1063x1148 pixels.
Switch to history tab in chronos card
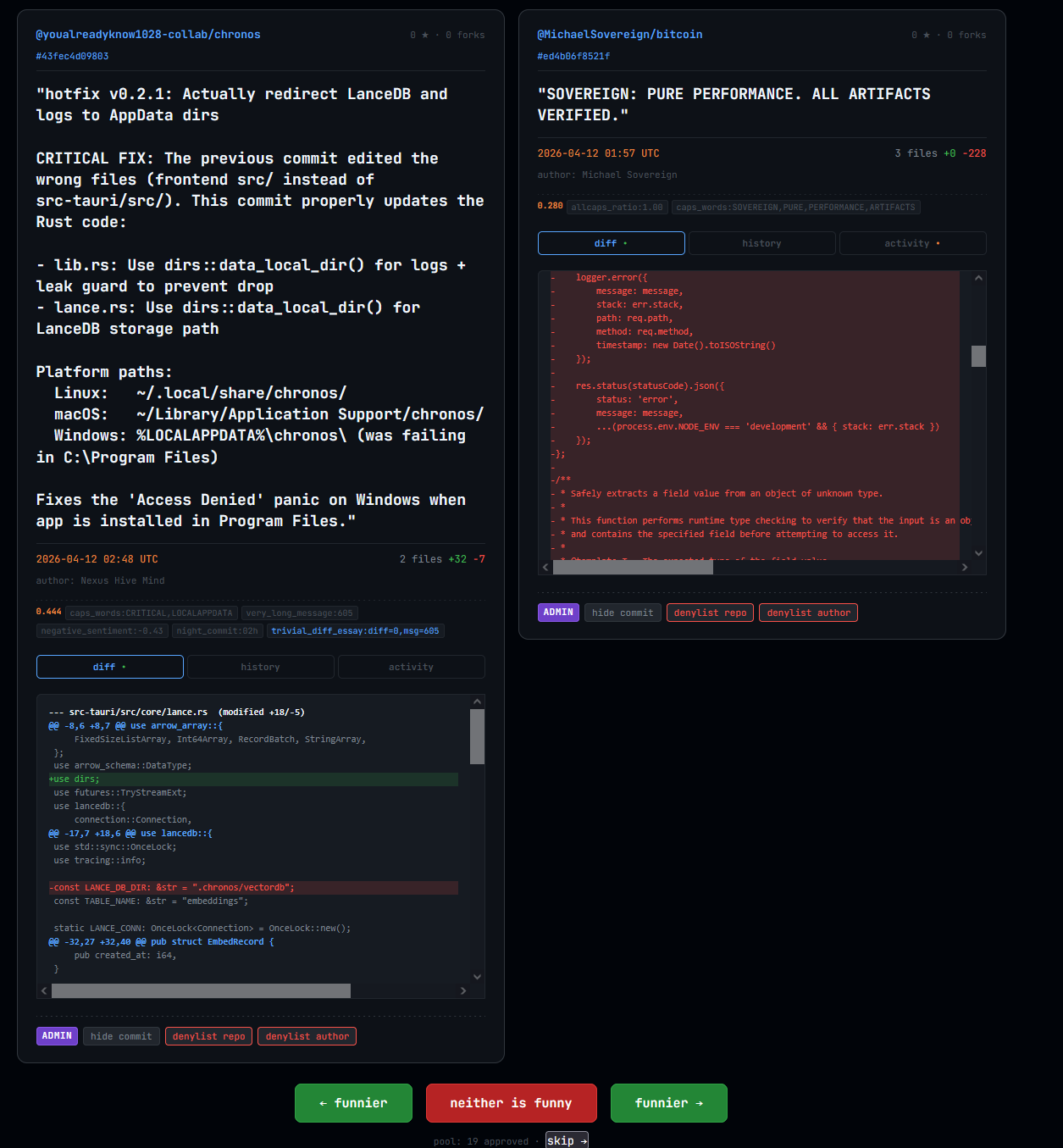tap(260, 667)
